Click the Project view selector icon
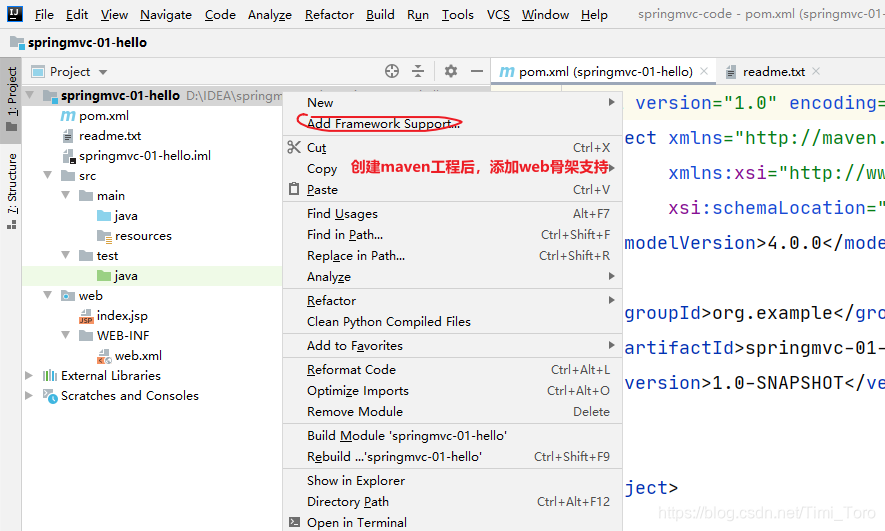This screenshot has height=531, width=885. coord(38,72)
